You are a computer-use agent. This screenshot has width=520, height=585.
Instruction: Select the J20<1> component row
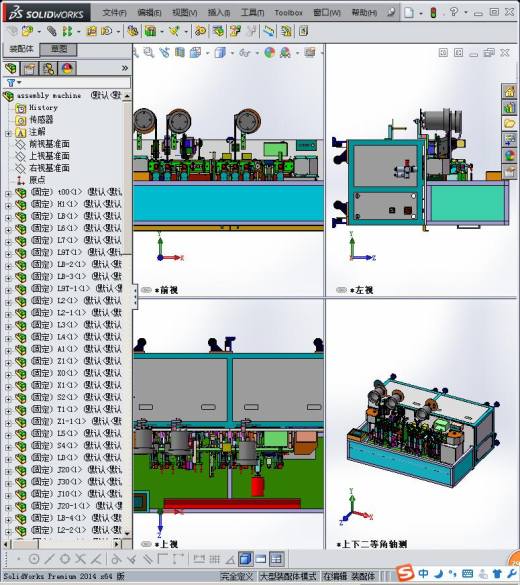click(68, 469)
